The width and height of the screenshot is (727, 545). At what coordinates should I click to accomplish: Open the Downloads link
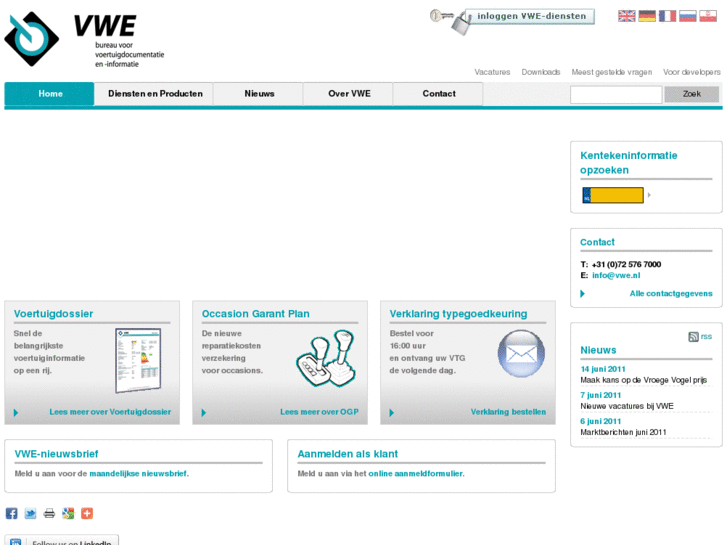[x=541, y=72]
